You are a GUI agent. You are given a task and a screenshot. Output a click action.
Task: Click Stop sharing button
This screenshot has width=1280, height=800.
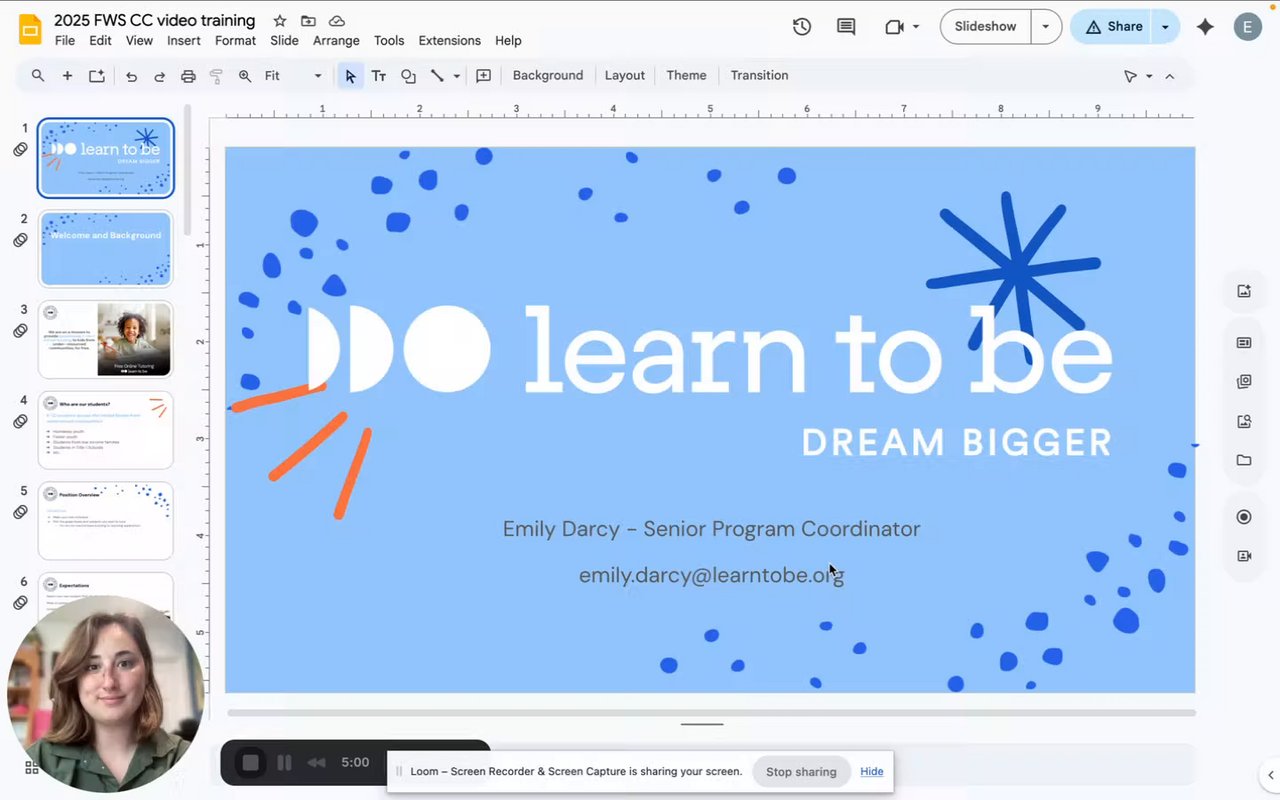[x=801, y=772]
